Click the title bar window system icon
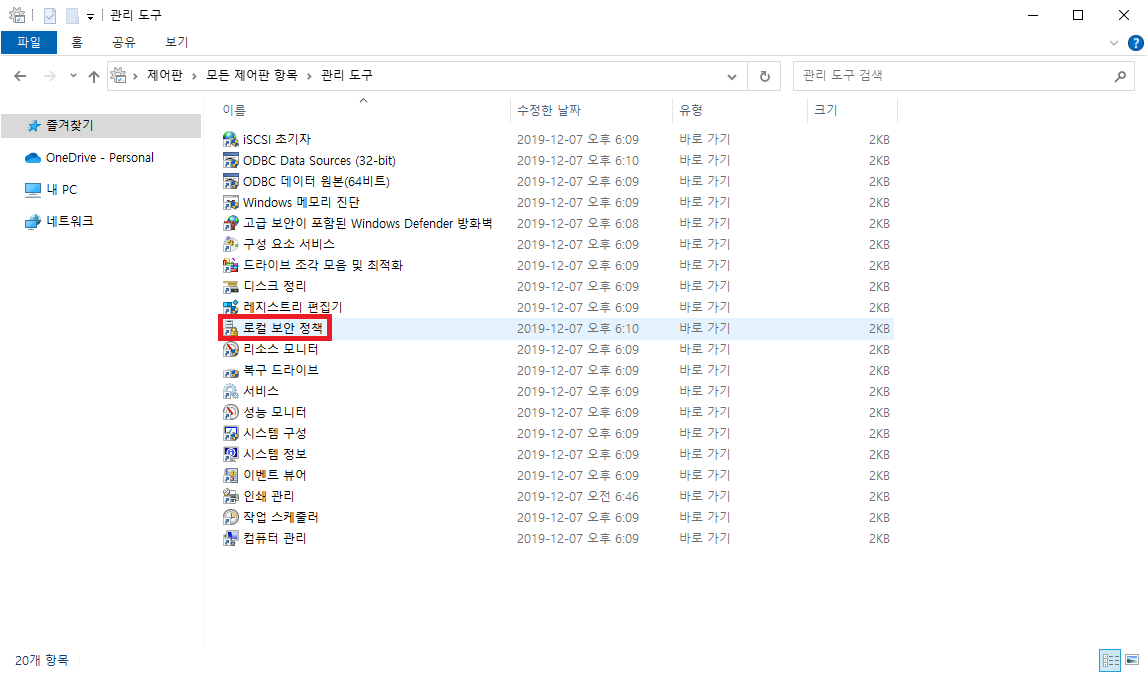Viewport: 1148px width, 673px height. point(17,15)
